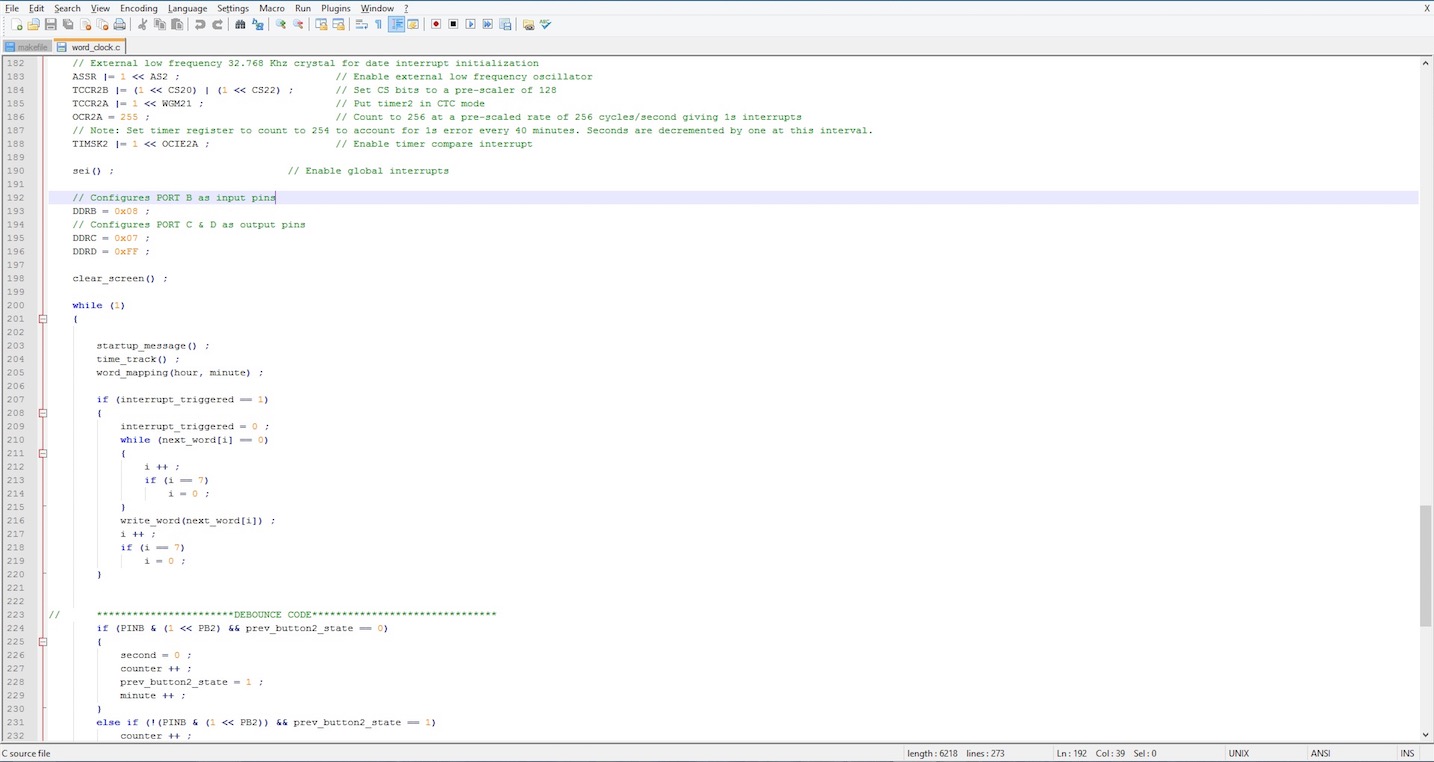Start macro recording with the red Record icon

[436, 25]
